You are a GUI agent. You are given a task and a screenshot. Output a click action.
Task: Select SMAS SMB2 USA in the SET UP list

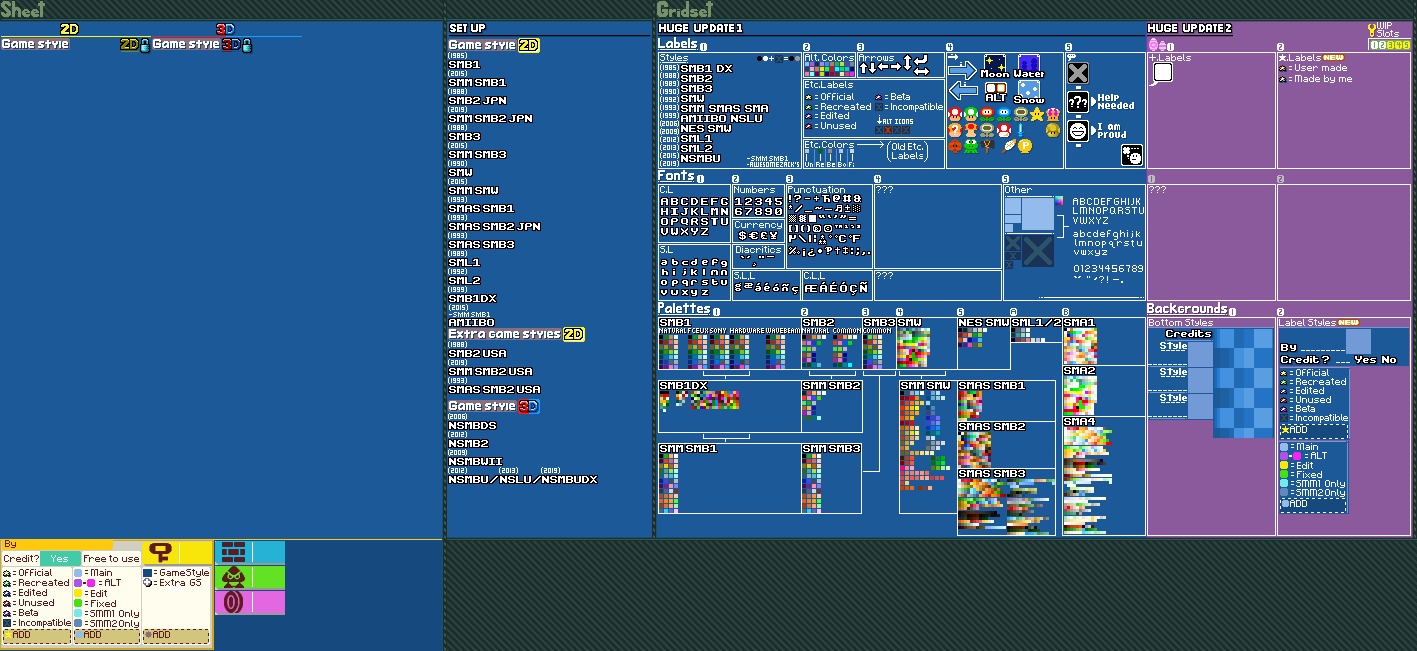494,389
